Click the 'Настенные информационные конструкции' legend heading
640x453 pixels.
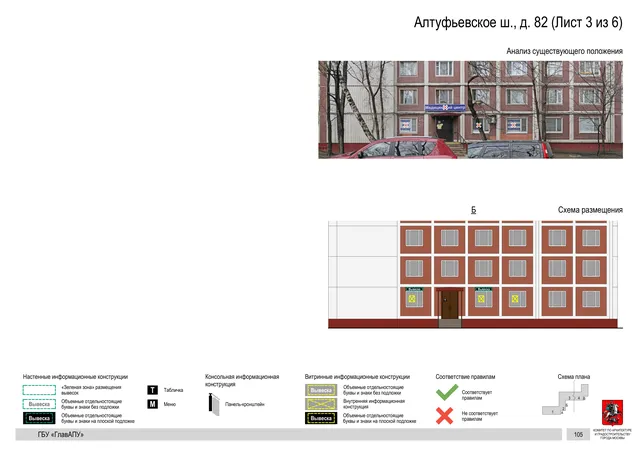click(76, 377)
